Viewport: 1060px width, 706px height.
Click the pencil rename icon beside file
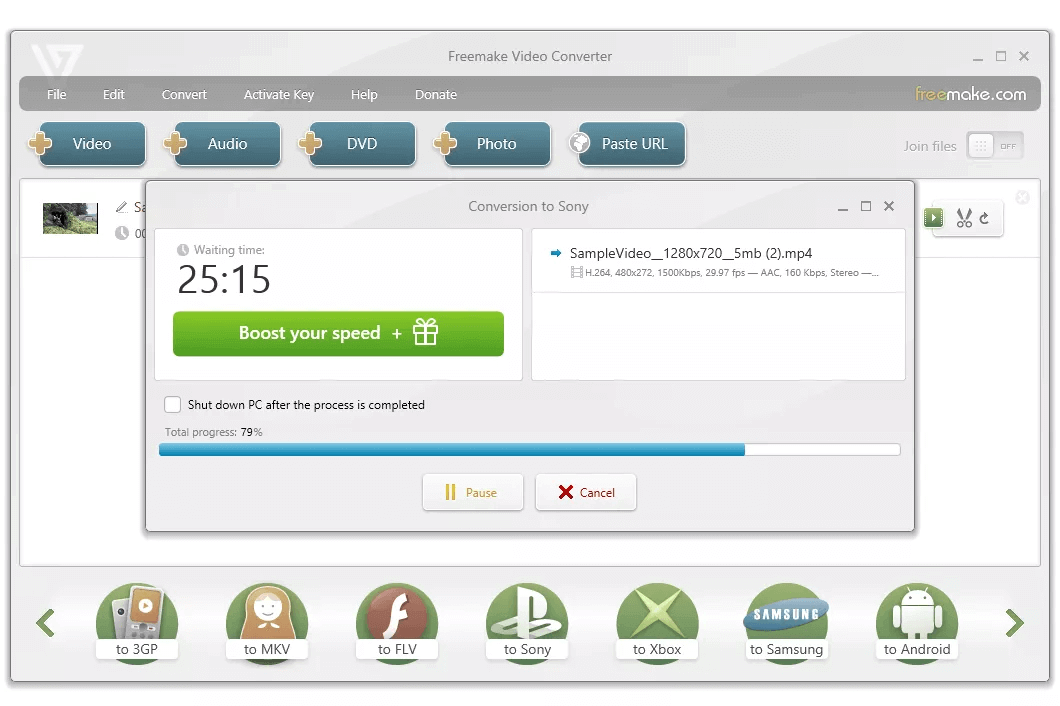(x=122, y=206)
